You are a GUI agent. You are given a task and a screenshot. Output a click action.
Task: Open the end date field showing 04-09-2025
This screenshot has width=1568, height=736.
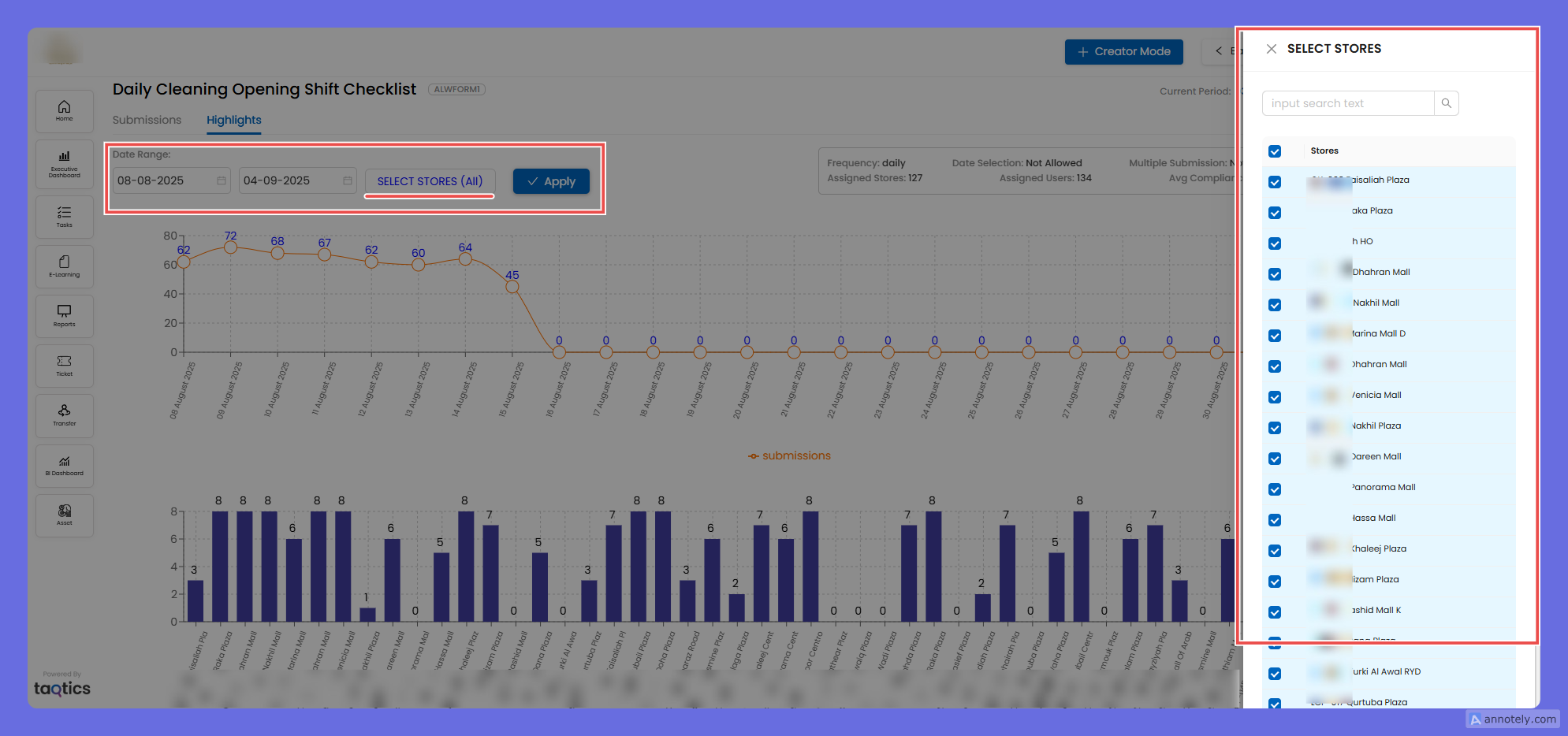[x=297, y=180]
